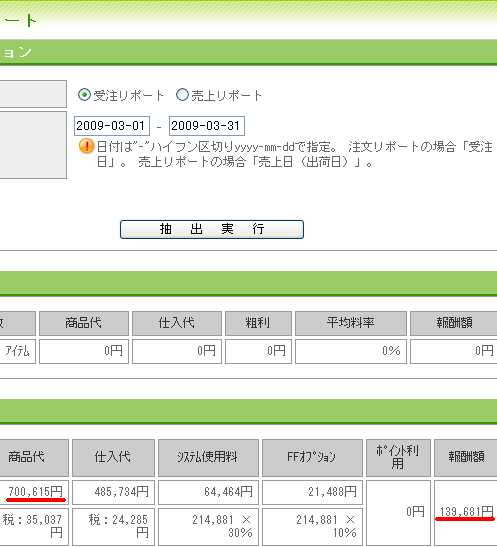Image resolution: width=497 pixels, height=547 pixels.
Task: Click the ポイント利用 column header
Action: click(x=398, y=458)
